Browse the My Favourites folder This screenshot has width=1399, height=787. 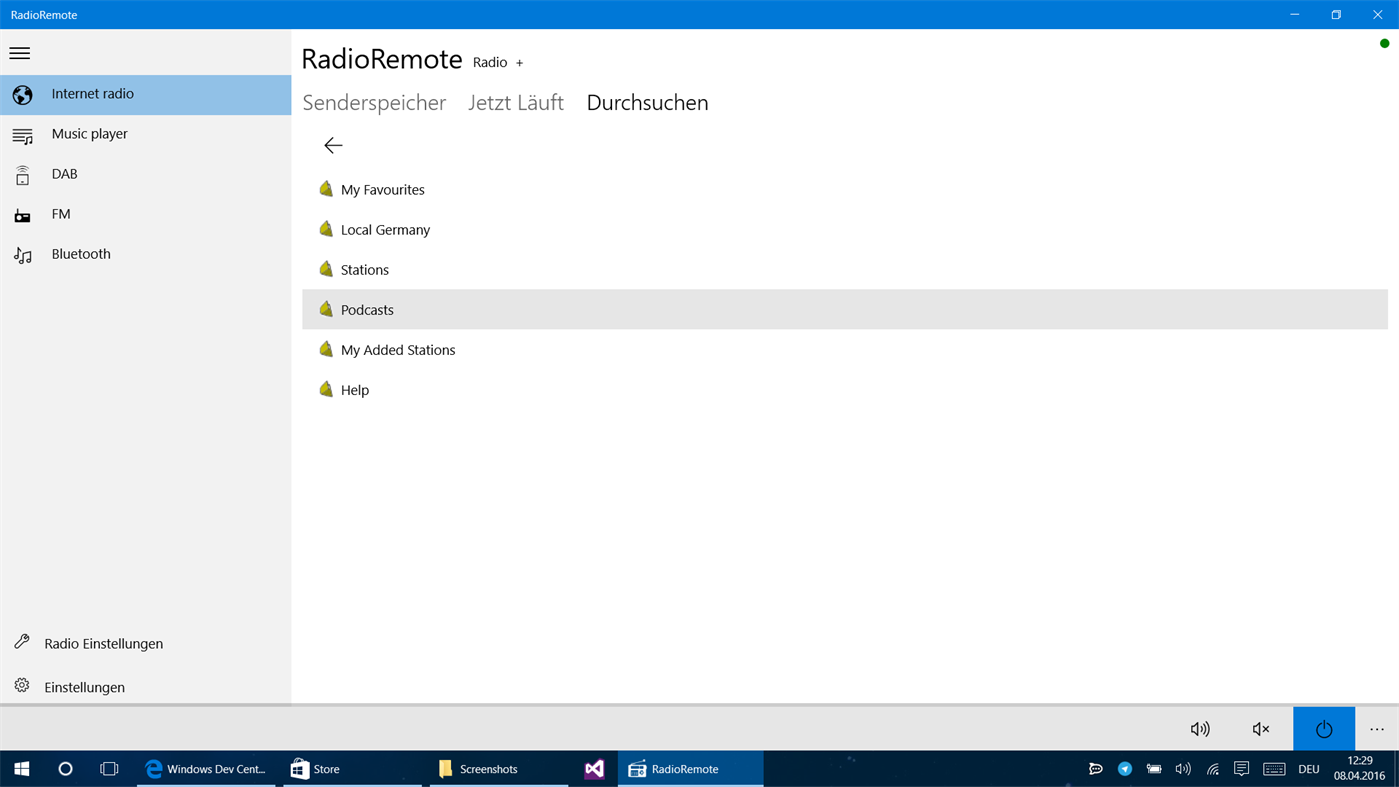(382, 189)
